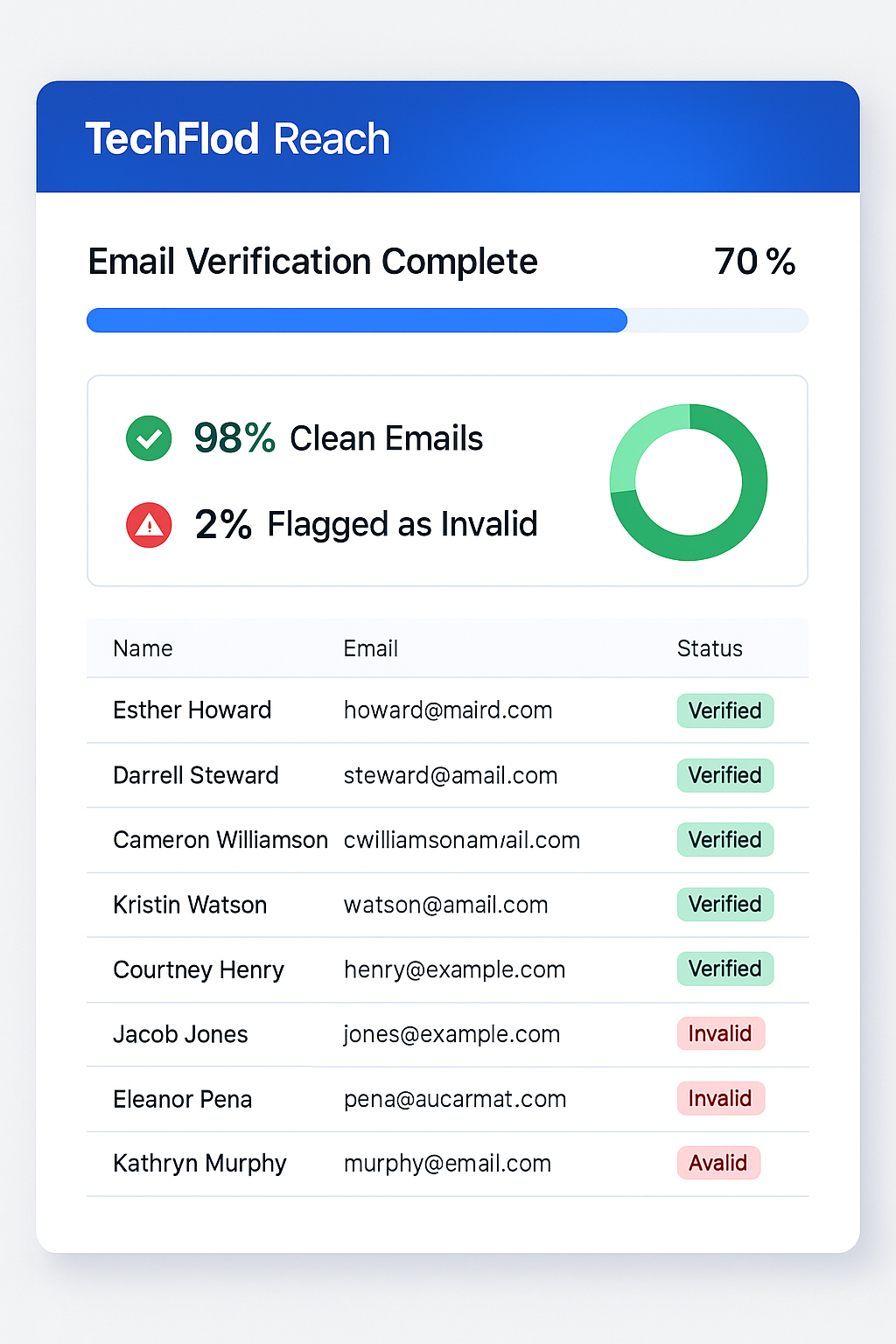The width and height of the screenshot is (896, 1344).
Task: Click the TechFlod Reach logo title
Action: tap(237, 139)
